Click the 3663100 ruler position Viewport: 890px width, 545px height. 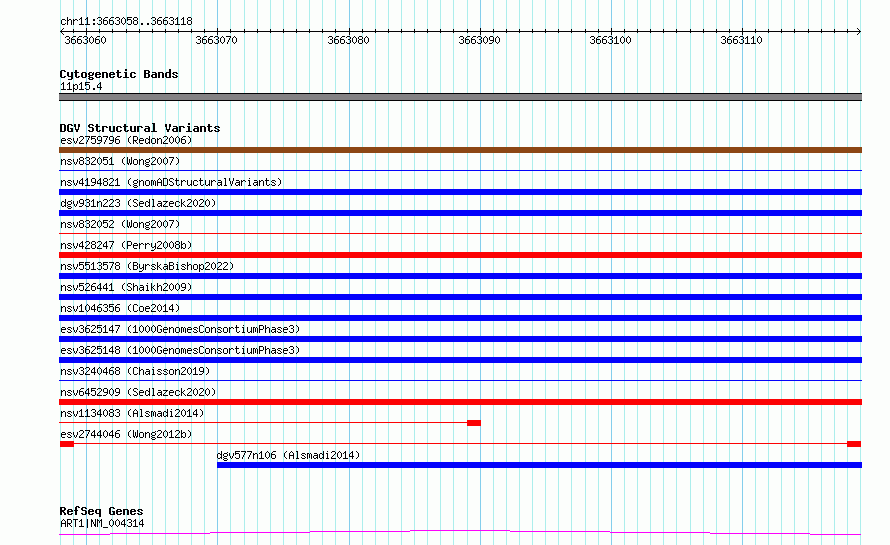610,40
